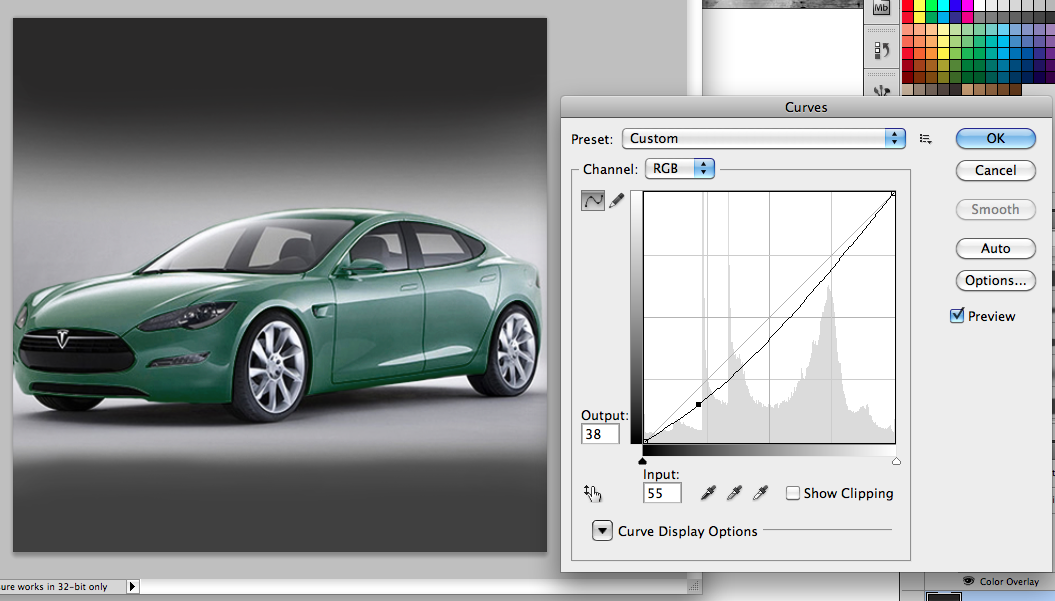Hide the Color Overlay layer effect
1055x601 pixels.
pos(968,581)
